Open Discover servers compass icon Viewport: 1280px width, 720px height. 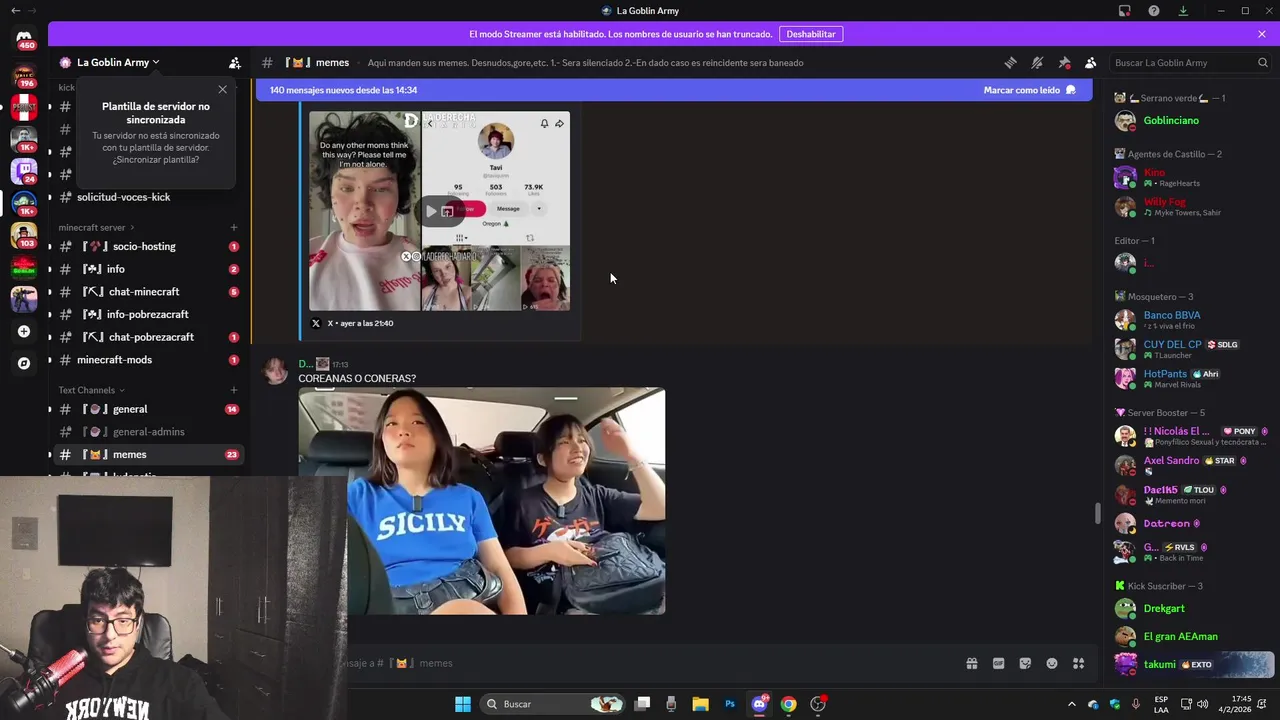coord(24,363)
